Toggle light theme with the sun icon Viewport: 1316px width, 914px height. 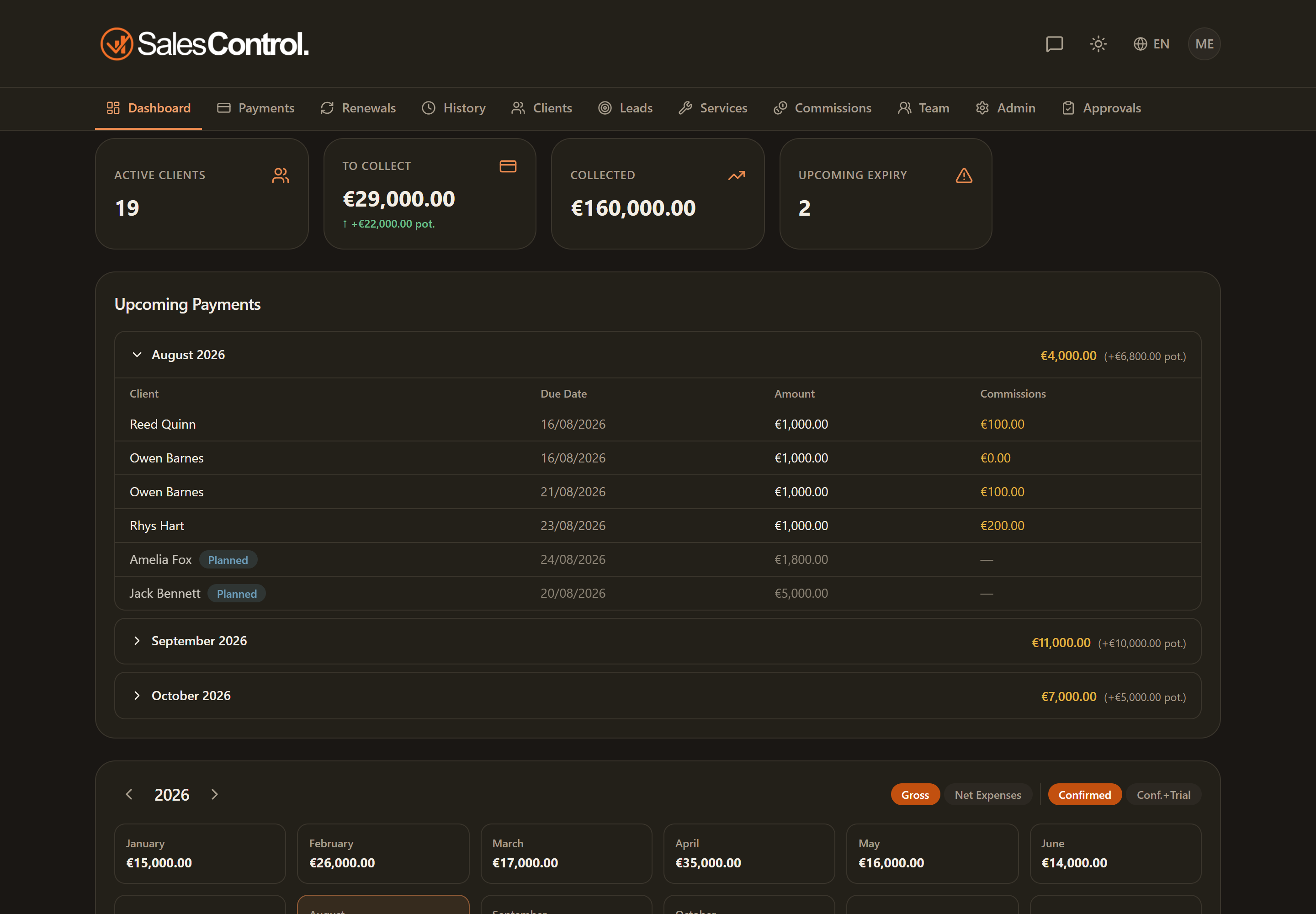pyautogui.click(x=1098, y=44)
